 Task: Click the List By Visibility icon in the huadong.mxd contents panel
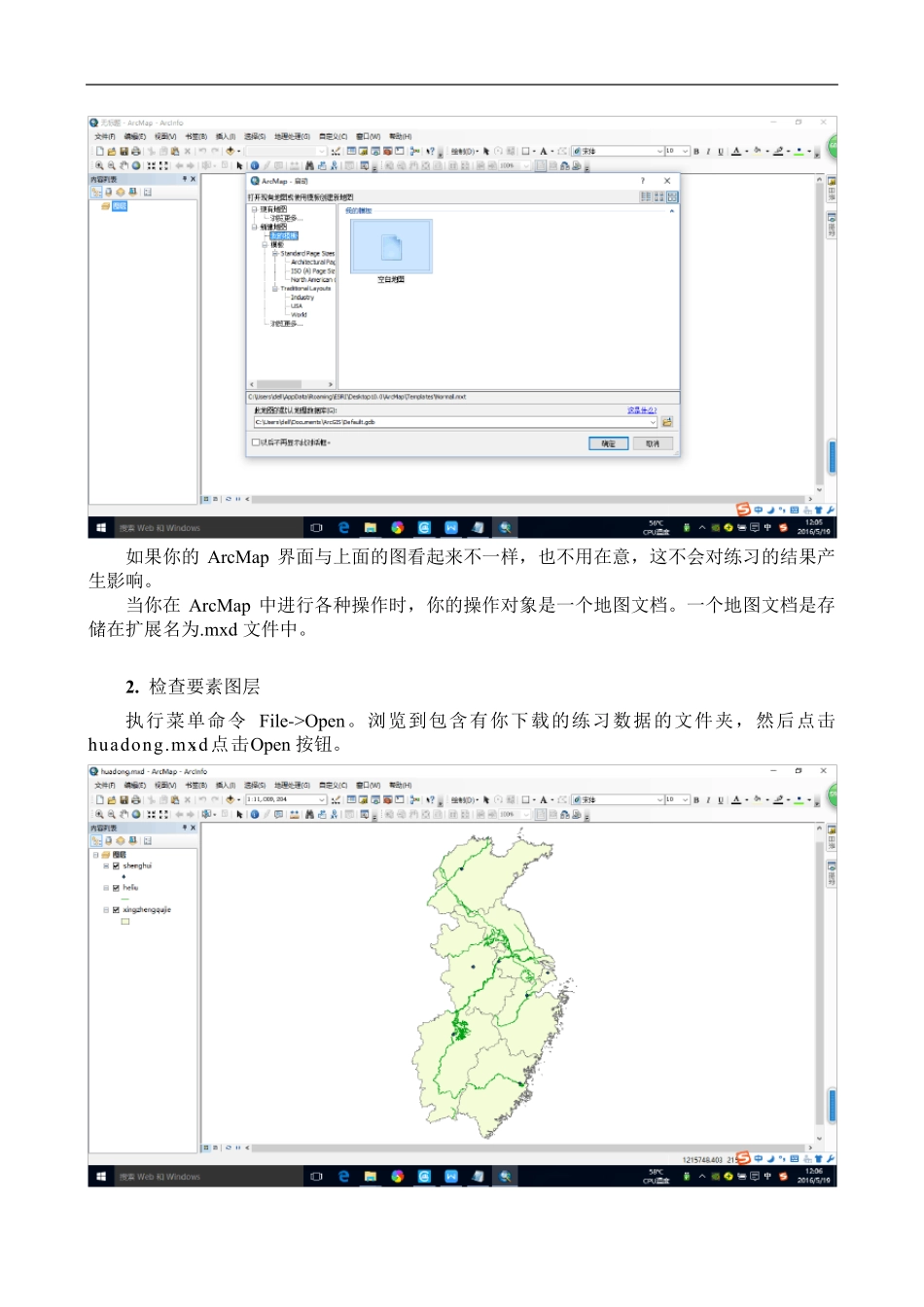(x=121, y=840)
